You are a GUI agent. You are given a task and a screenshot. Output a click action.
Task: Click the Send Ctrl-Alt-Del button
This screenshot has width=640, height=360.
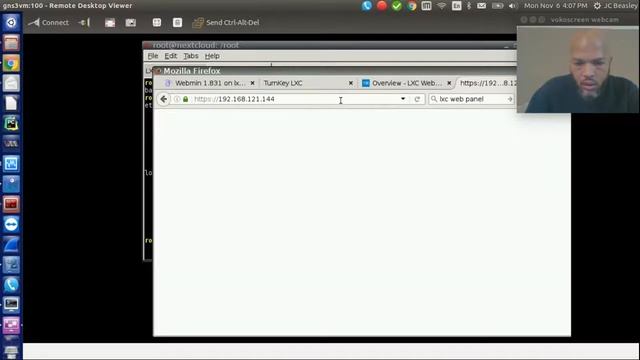(x=226, y=22)
